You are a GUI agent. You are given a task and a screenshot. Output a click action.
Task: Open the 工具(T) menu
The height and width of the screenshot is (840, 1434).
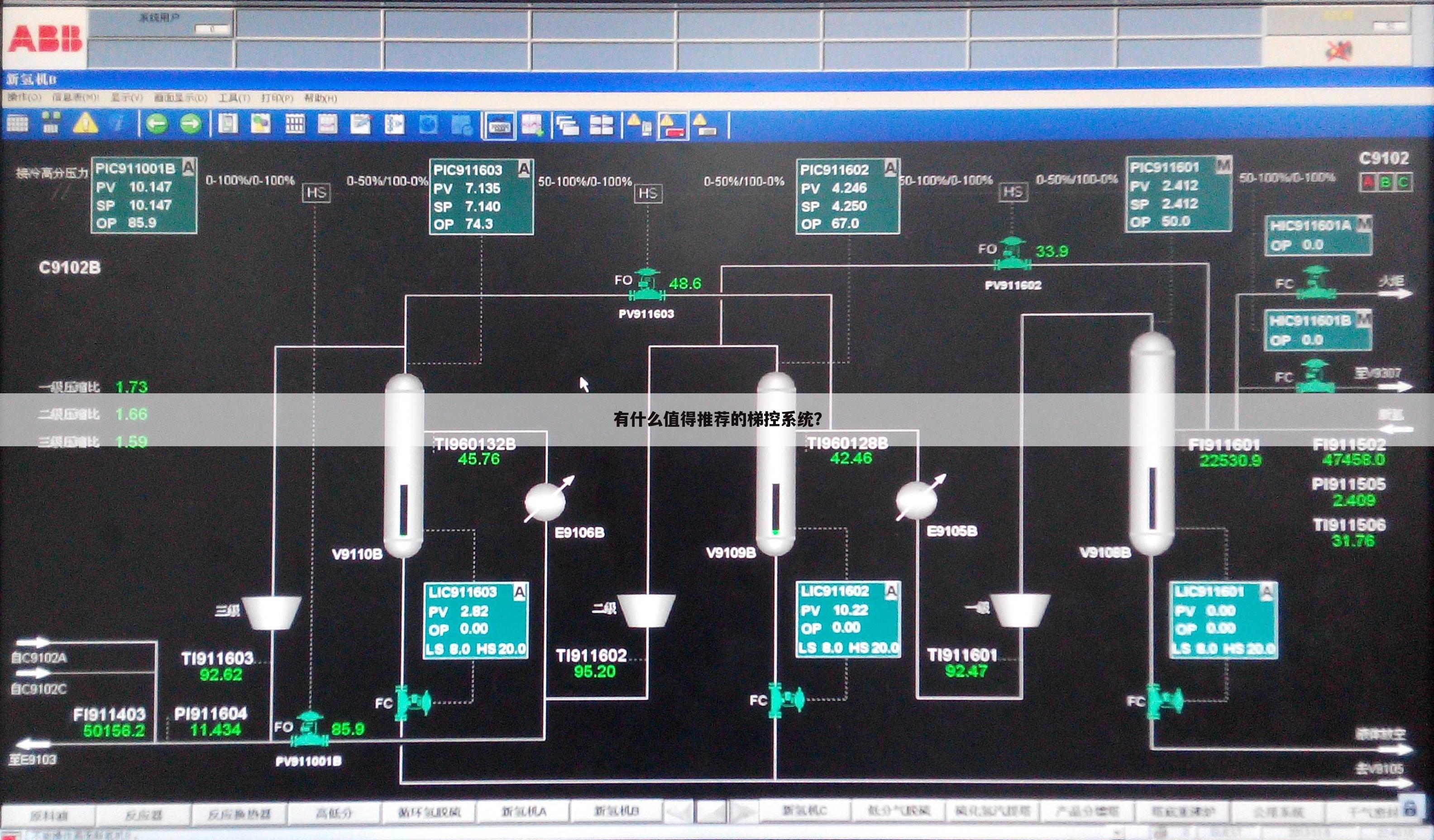234,98
